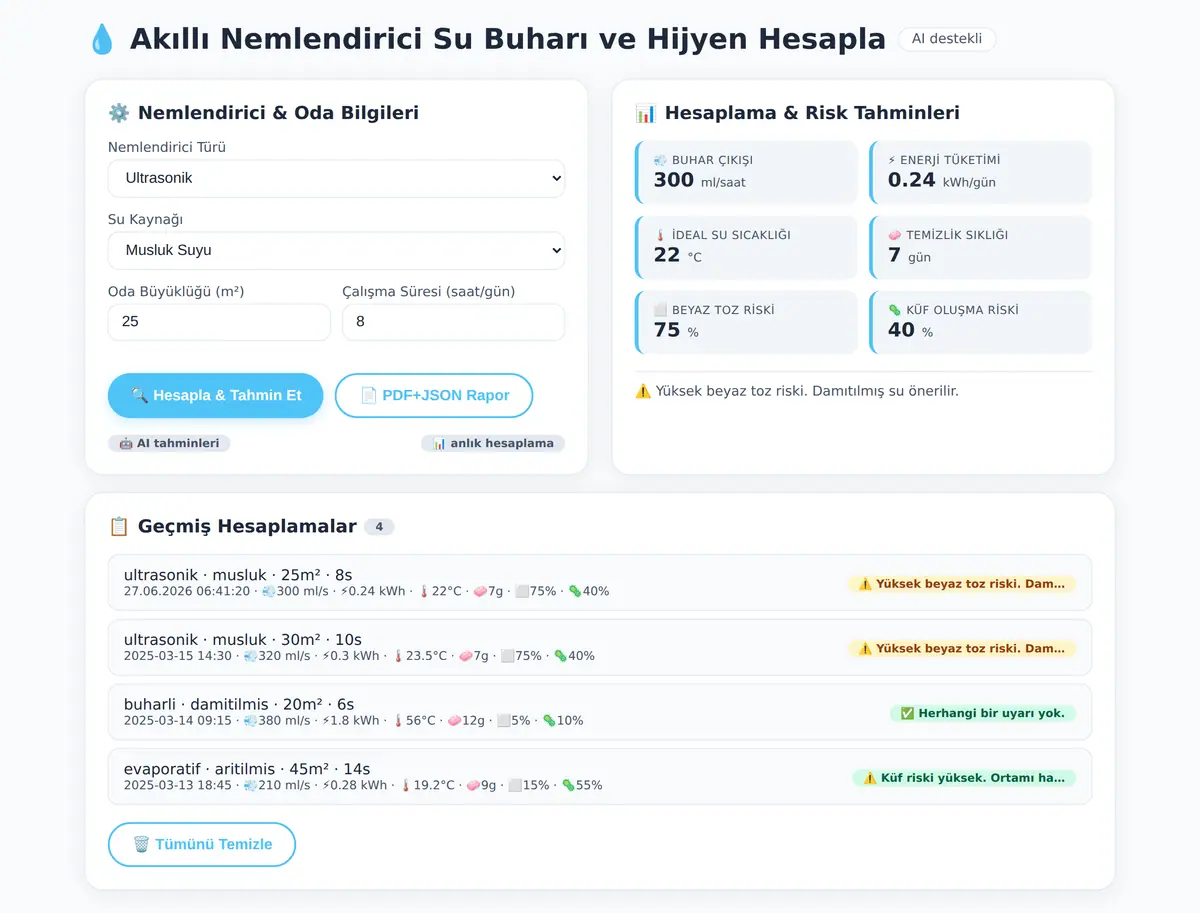Click warning icon next to Yüksek beyaz toz riski message
This screenshot has width=1200, height=913.
[x=643, y=391]
